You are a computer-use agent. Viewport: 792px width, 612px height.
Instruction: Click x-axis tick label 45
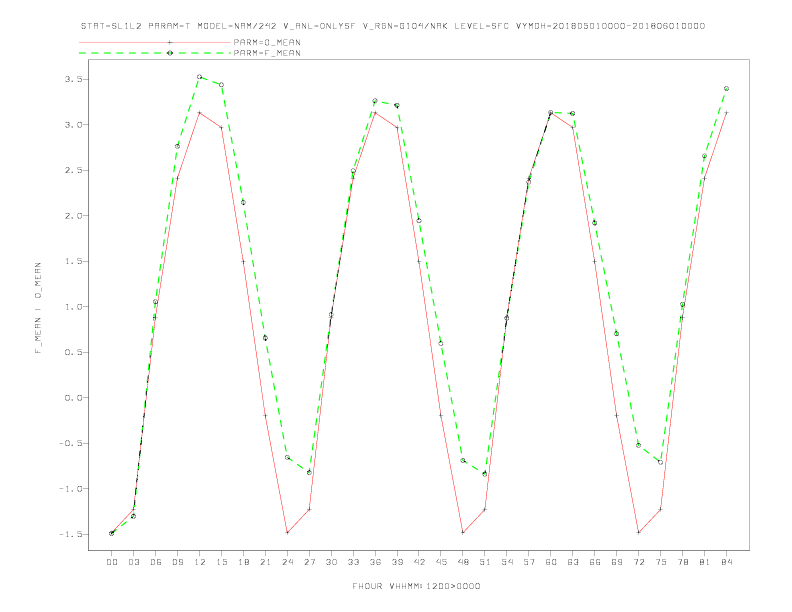441,562
